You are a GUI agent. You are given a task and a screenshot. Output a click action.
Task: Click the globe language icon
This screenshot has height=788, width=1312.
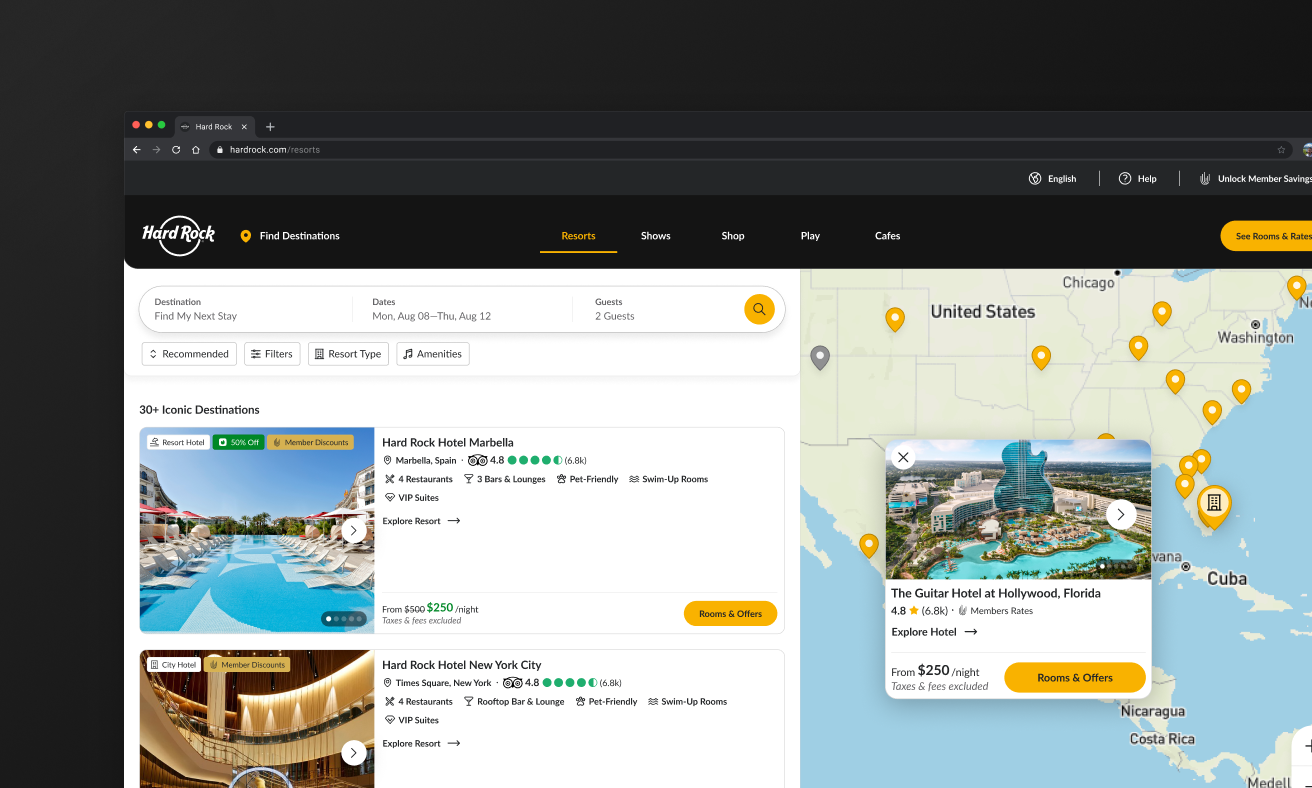[x=1035, y=179]
